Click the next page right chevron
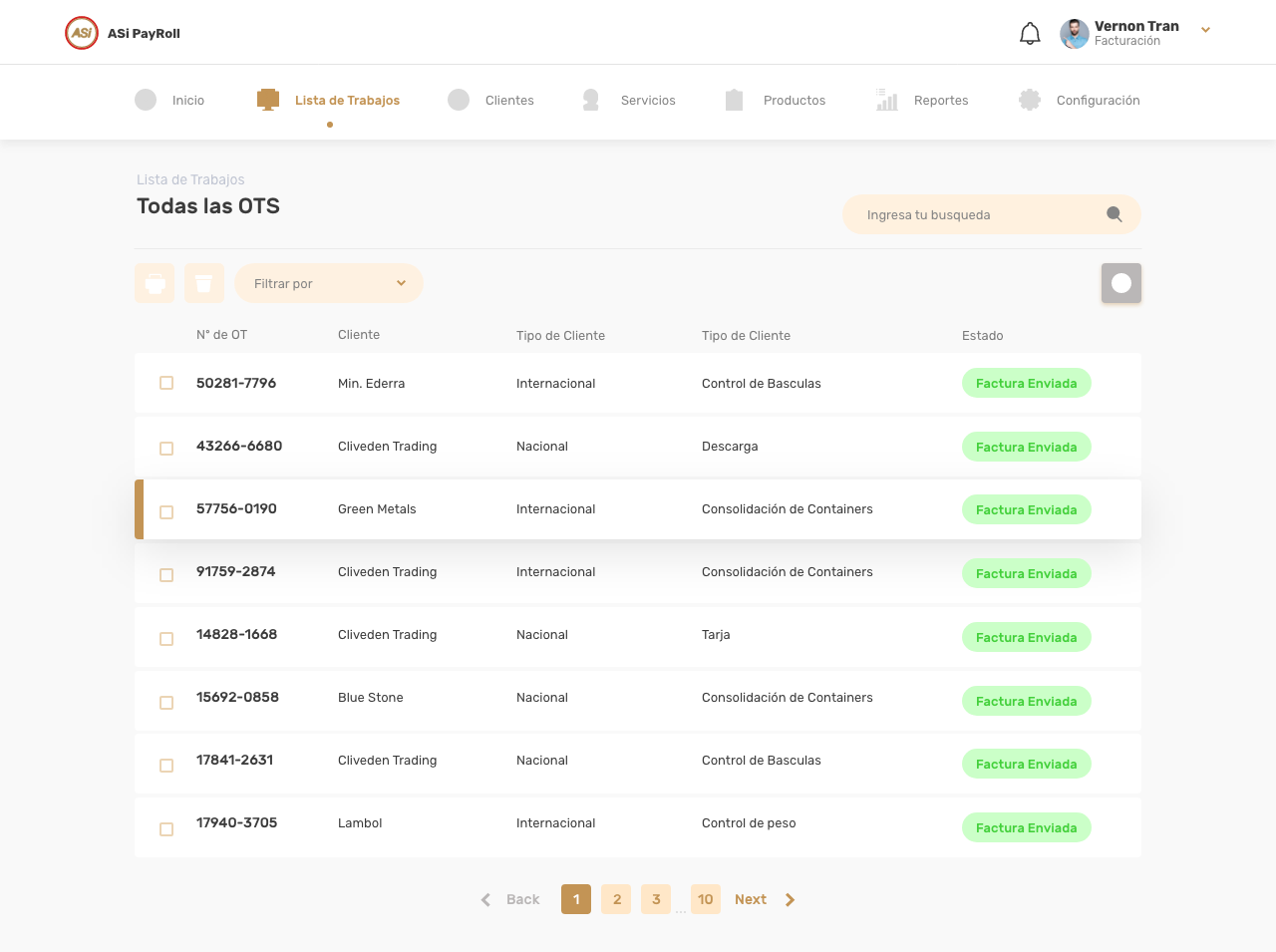Viewport: 1276px width, 952px height. pos(791,900)
